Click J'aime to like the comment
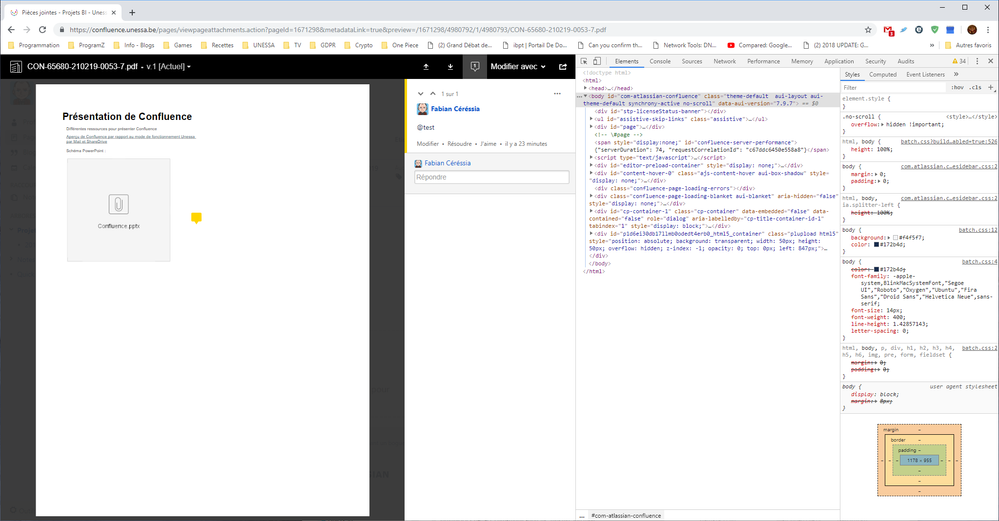 (x=489, y=144)
